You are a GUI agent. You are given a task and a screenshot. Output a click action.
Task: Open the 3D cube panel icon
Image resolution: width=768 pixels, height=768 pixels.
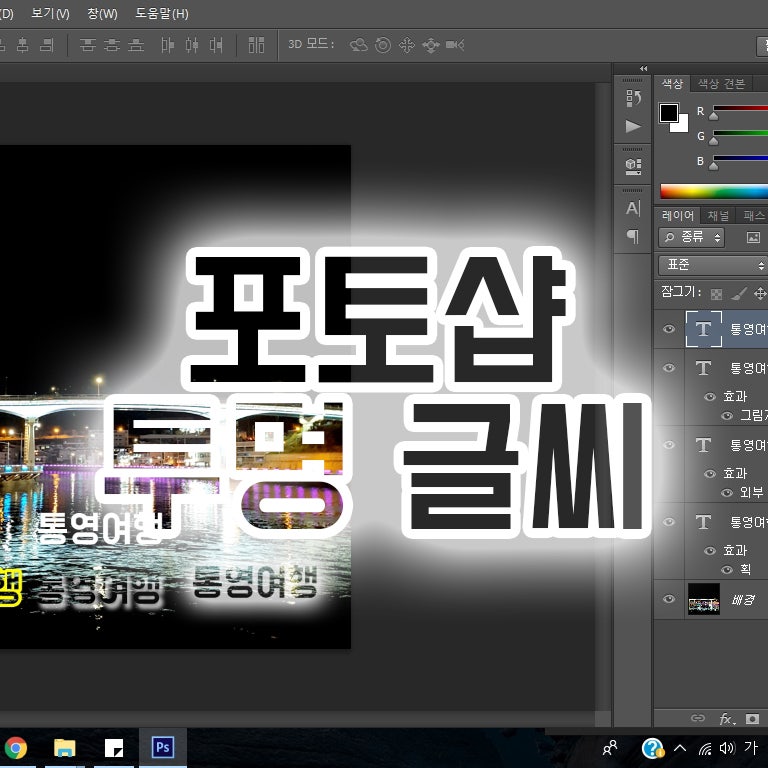(633, 167)
